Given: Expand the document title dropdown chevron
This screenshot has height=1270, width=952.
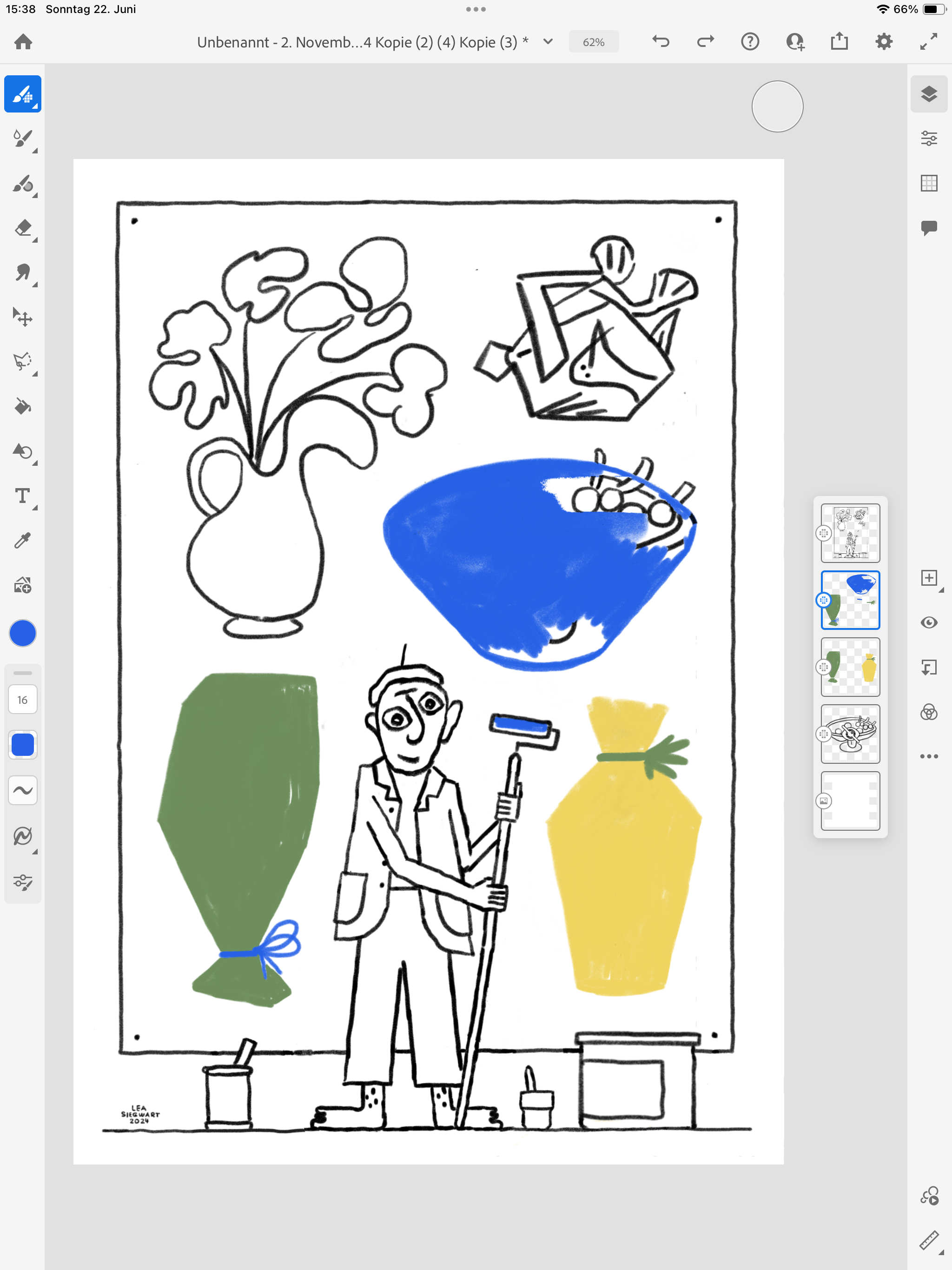Looking at the screenshot, I should (548, 41).
